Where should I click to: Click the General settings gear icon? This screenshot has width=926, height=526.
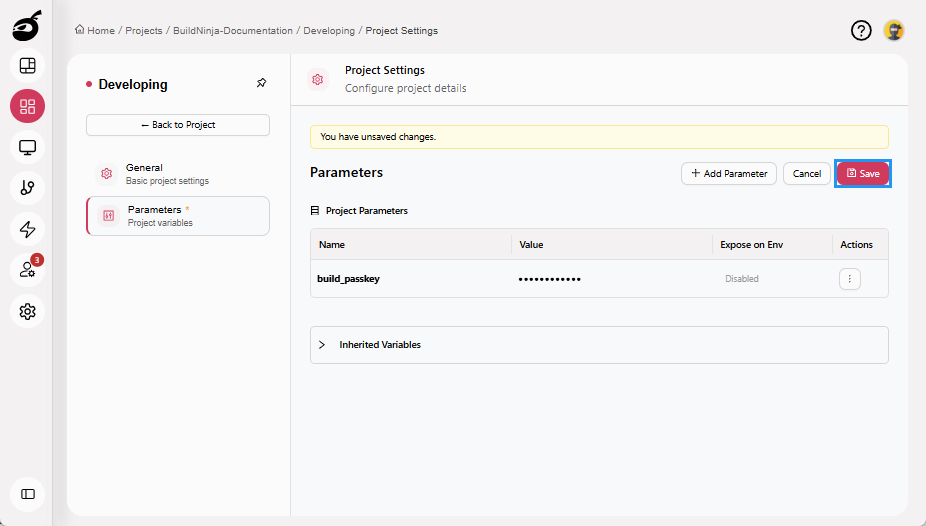(x=106, y=174)
